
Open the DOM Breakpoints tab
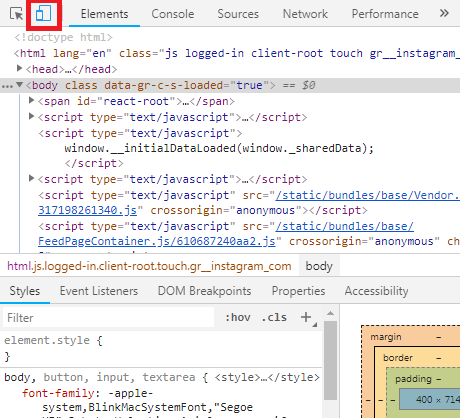click(204, 291)
